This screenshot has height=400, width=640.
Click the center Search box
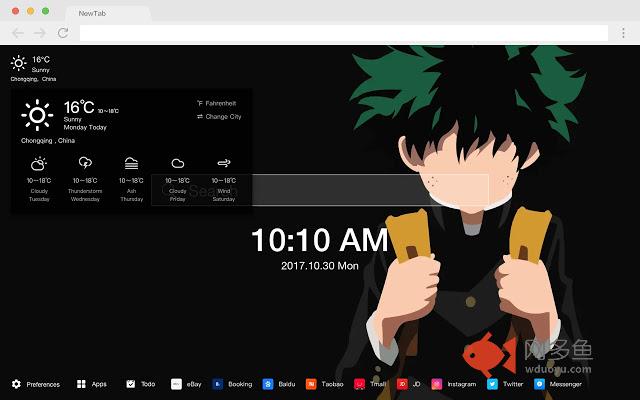pyautogui.click(x=320, y=190)
